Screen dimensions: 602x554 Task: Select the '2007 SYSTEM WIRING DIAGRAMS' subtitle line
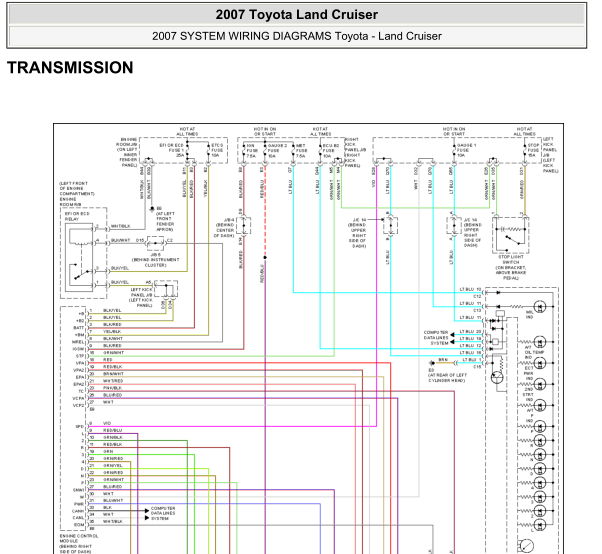[296, 36]
